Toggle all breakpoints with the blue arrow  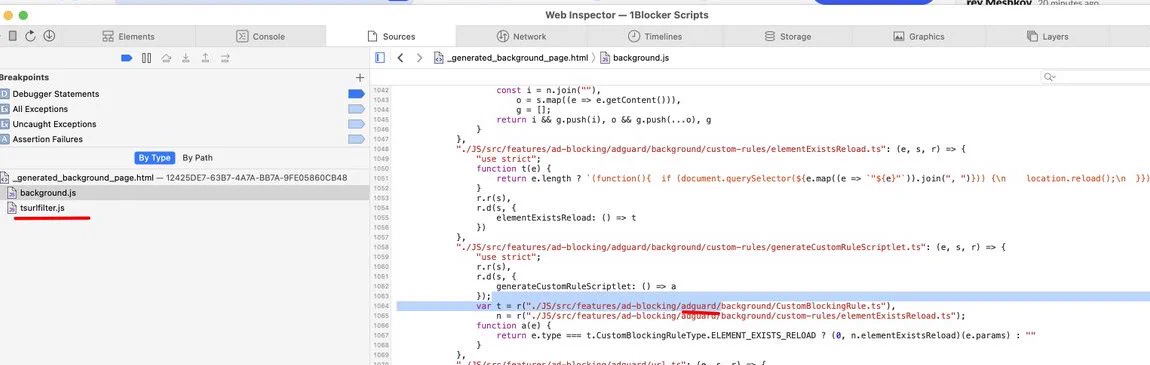tap(127, 58)
